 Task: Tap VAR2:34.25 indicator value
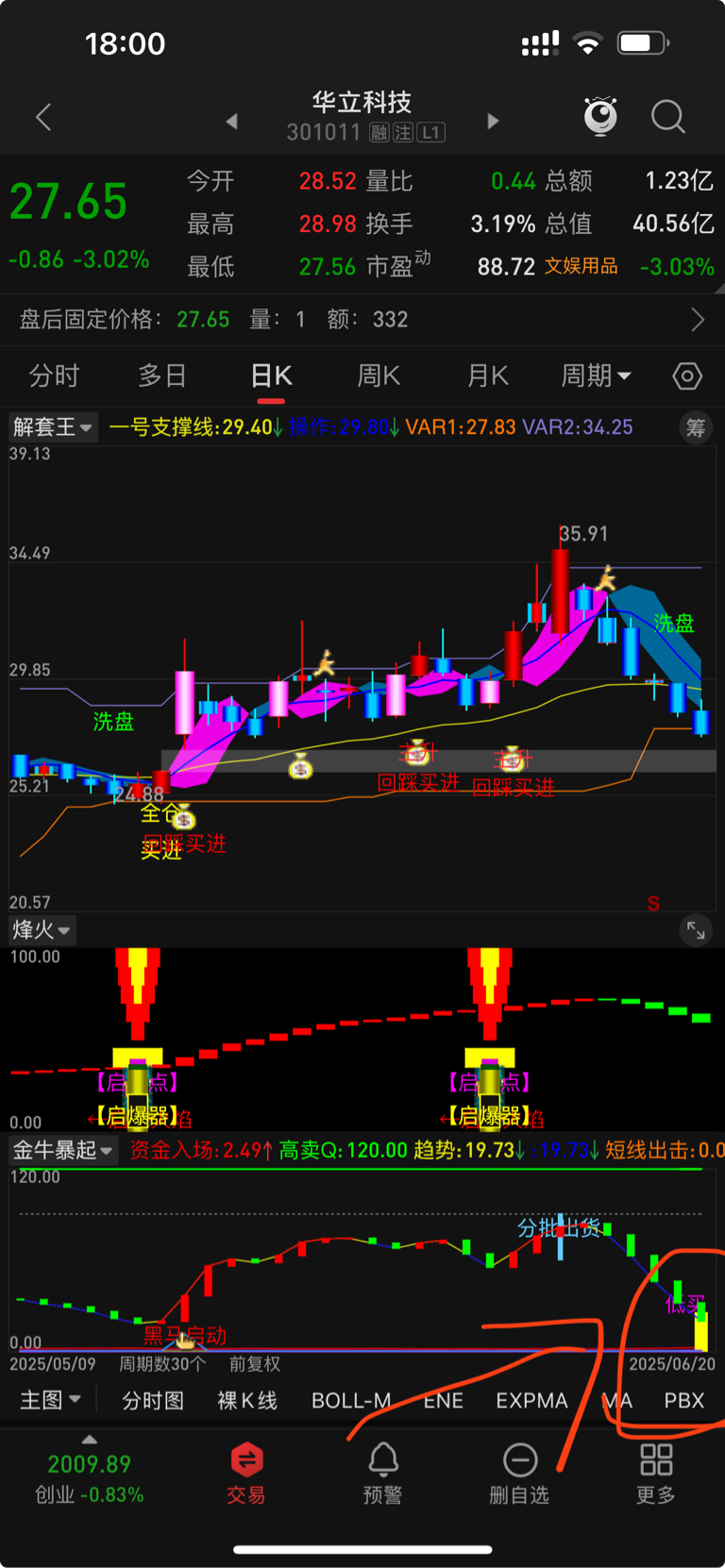pyautogui.click(x=578, y=427)
